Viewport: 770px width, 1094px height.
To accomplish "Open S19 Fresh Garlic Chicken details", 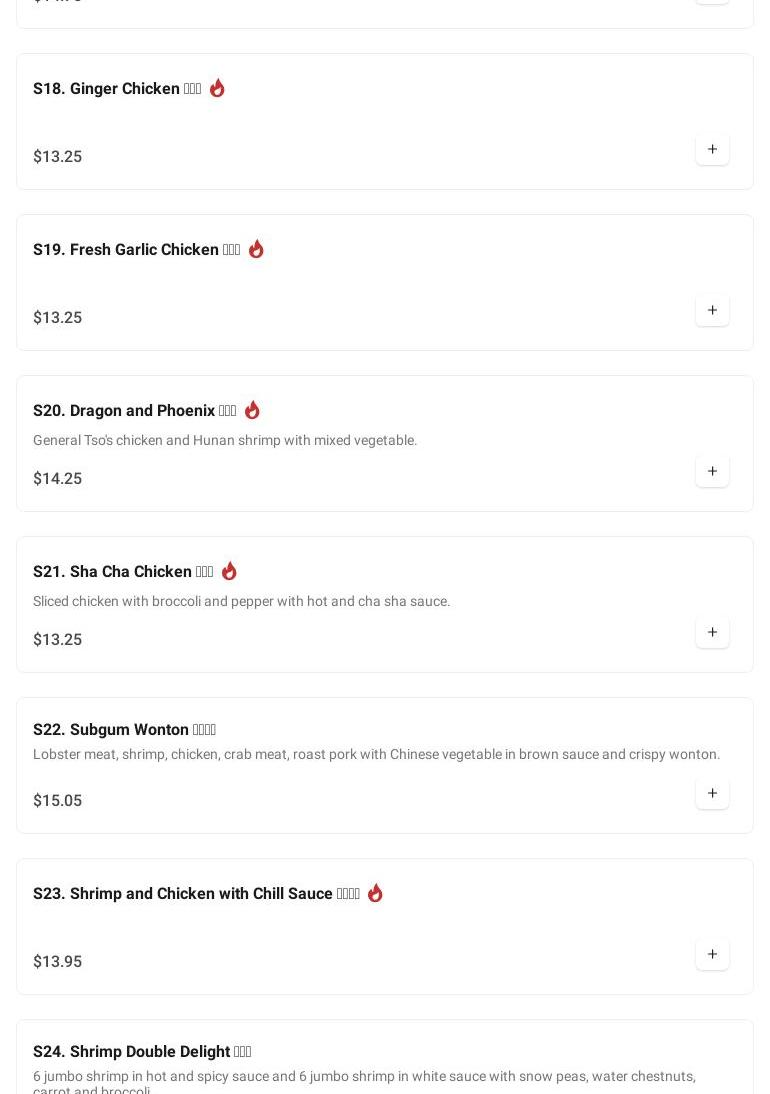I will (136, 250).
